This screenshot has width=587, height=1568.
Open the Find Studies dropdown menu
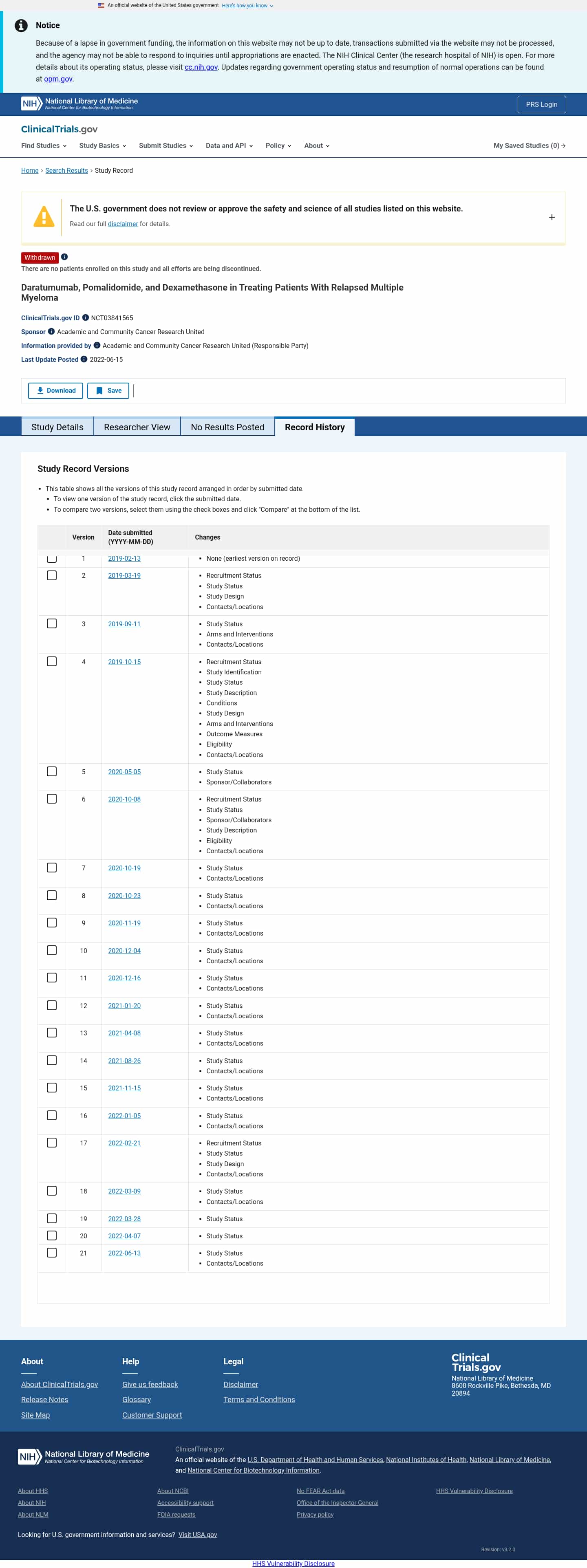[x=44, y=145]
